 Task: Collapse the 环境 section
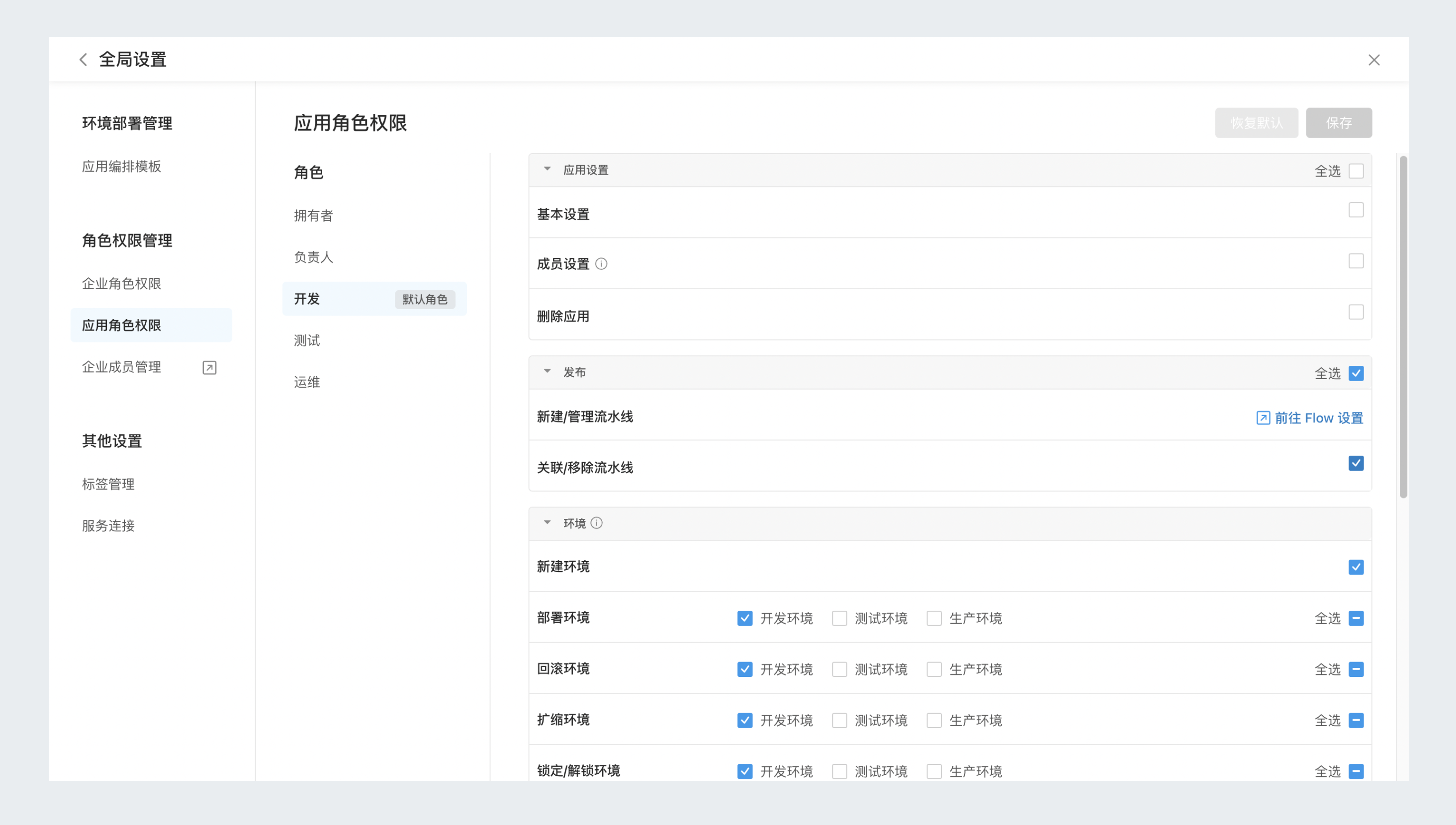(x=547, y=522)
